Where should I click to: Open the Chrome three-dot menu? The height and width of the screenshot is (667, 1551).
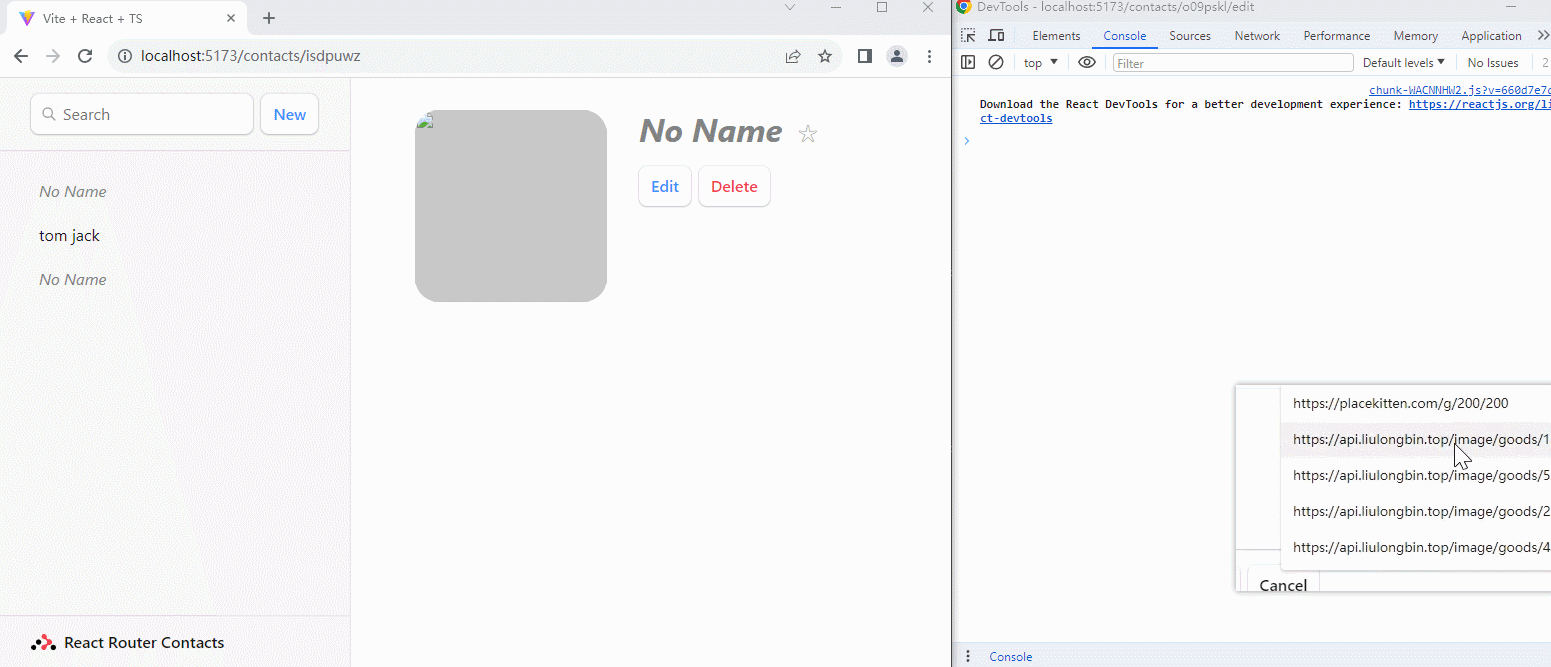click(930, 56)
